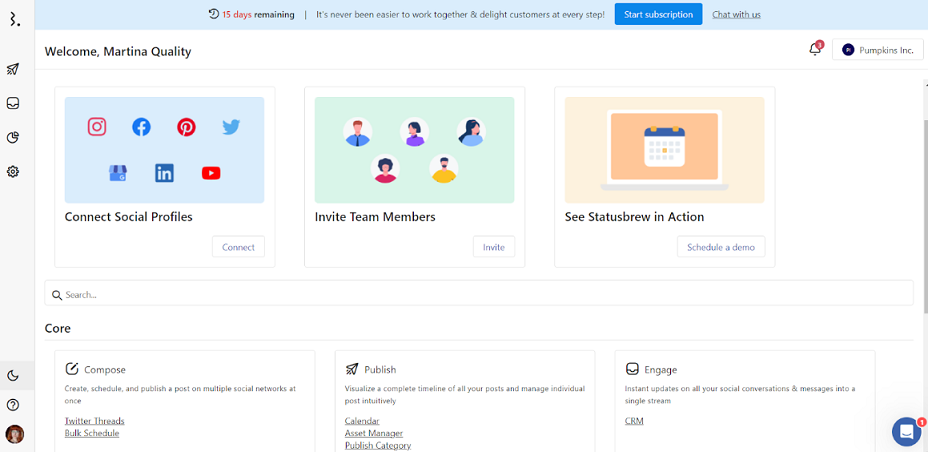Open the Compose card title
The height and width of the screenshot is (452, 928).
tap(105, 370)
